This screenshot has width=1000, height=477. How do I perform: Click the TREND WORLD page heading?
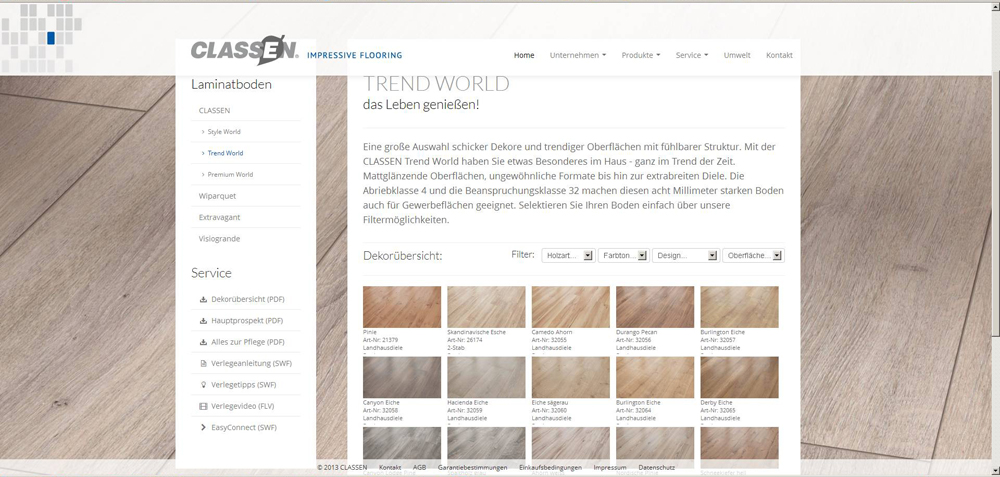(436, 84)
